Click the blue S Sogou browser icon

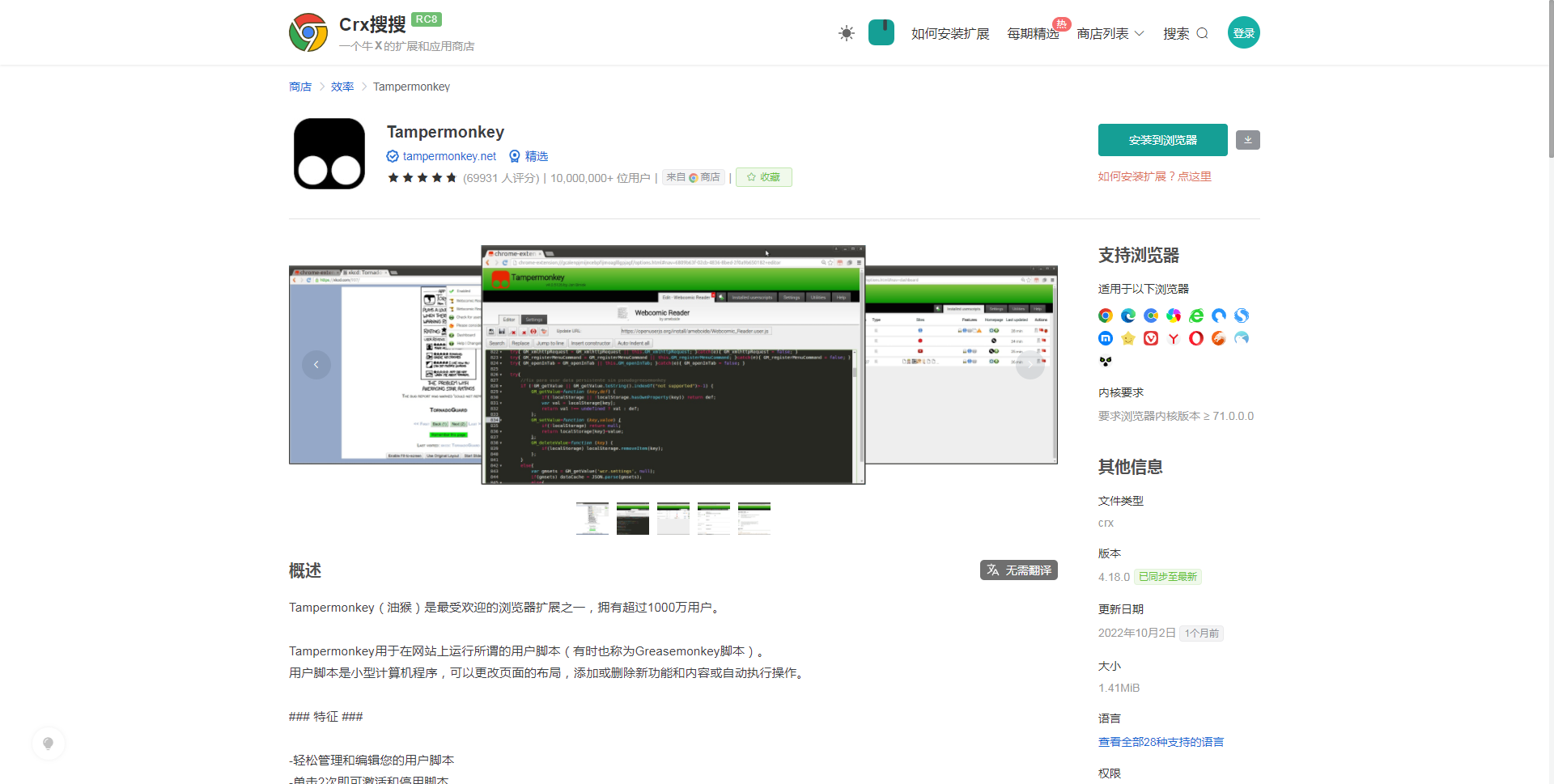(1242, 316)
